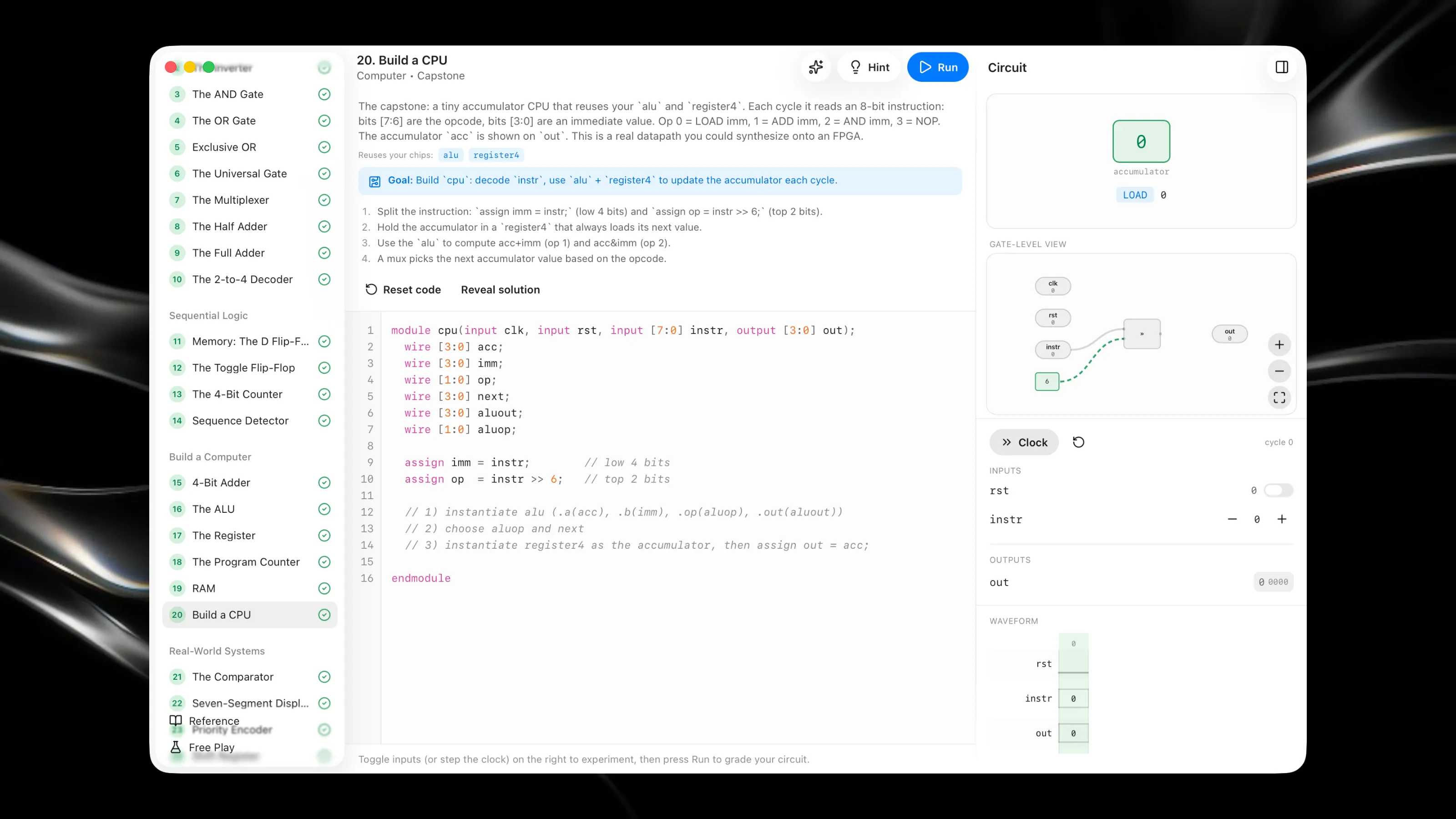This screenshot has height=819, width=1456.
Task: Open lesson 8 The Half Adder
Action: (250, 226)
